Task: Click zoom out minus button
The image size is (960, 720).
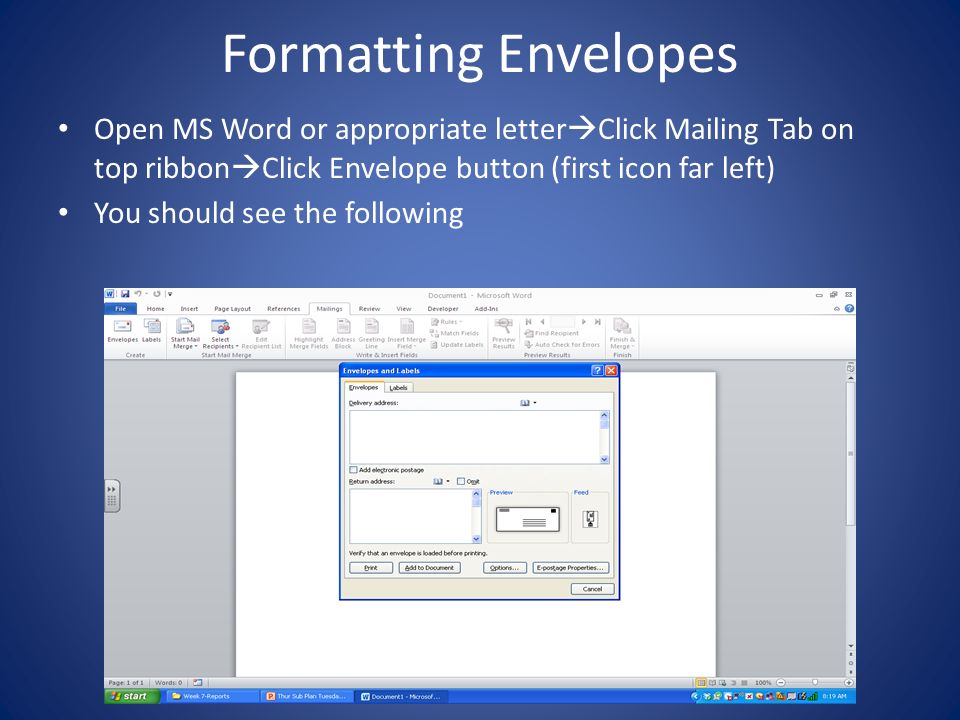Action: pyautogui.click(x=781, y=682)
